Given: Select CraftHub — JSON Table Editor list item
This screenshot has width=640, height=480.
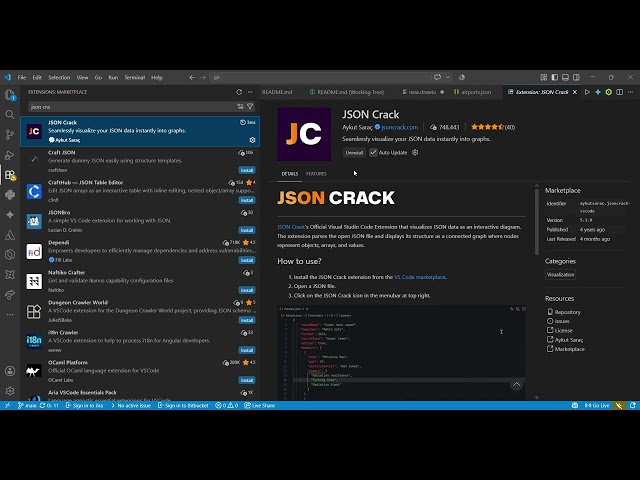Looking at the screenshot, I should coord(140,191).
